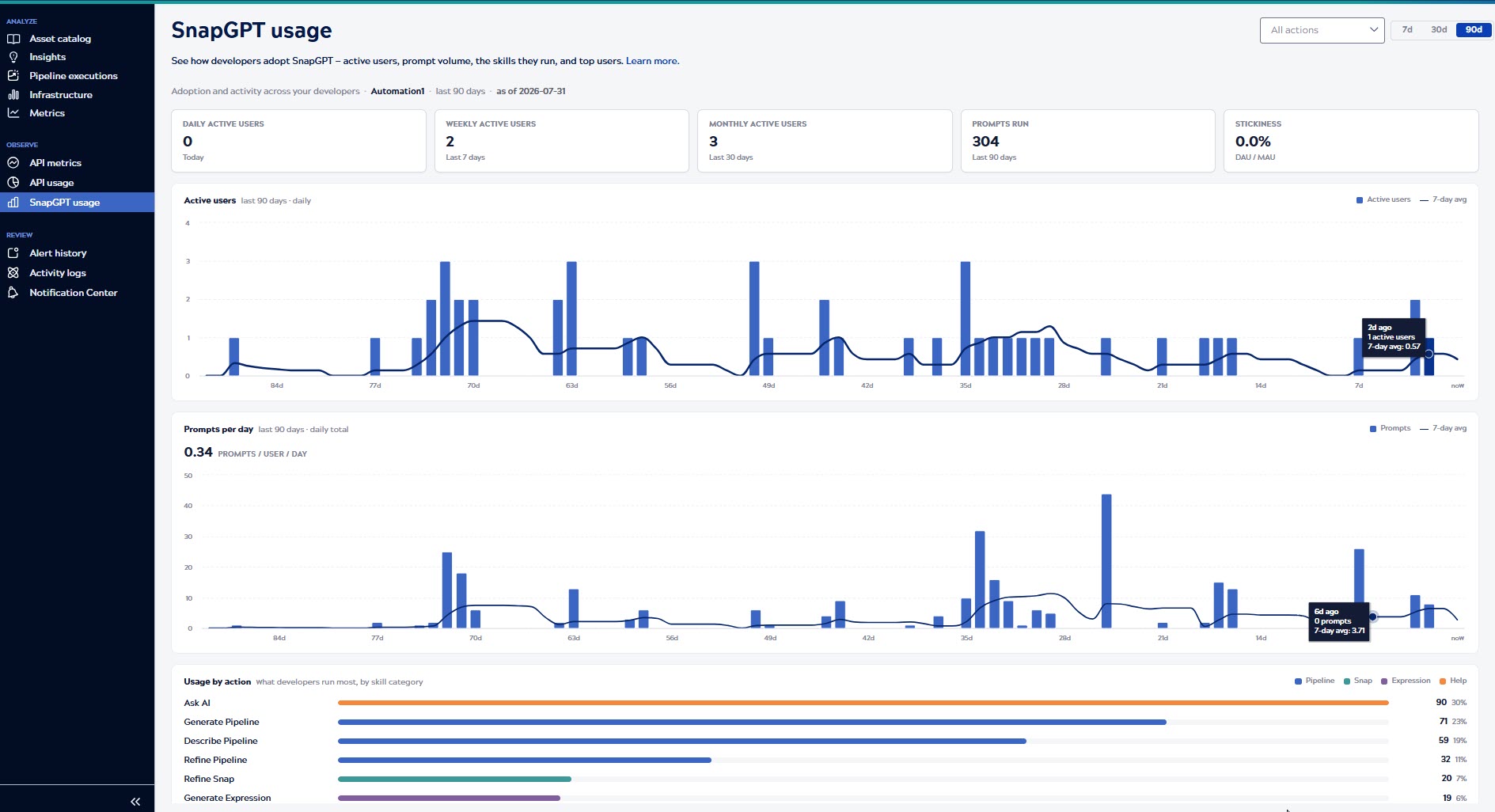Click the Infrastructure bars icon
Screen dimensions: 1495x812
[x=13, y=94]
